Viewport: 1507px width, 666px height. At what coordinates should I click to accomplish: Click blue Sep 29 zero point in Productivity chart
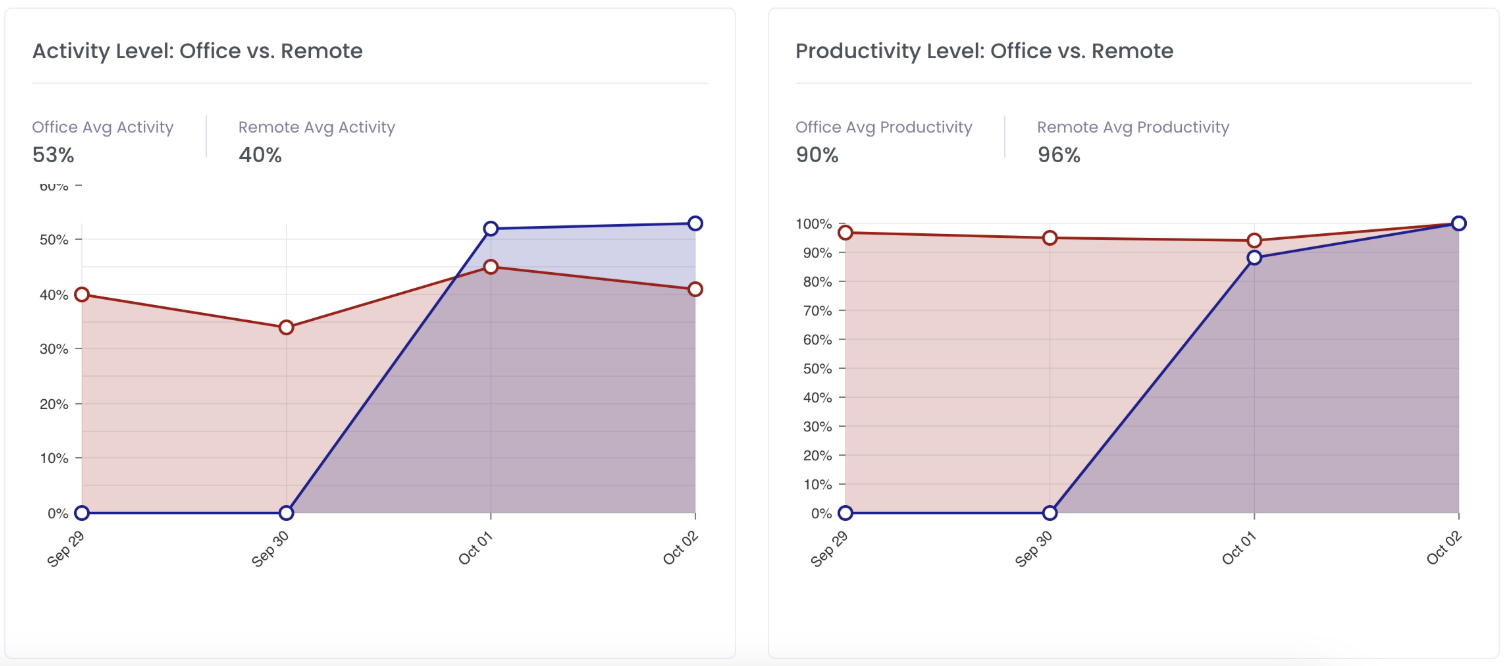846,513
